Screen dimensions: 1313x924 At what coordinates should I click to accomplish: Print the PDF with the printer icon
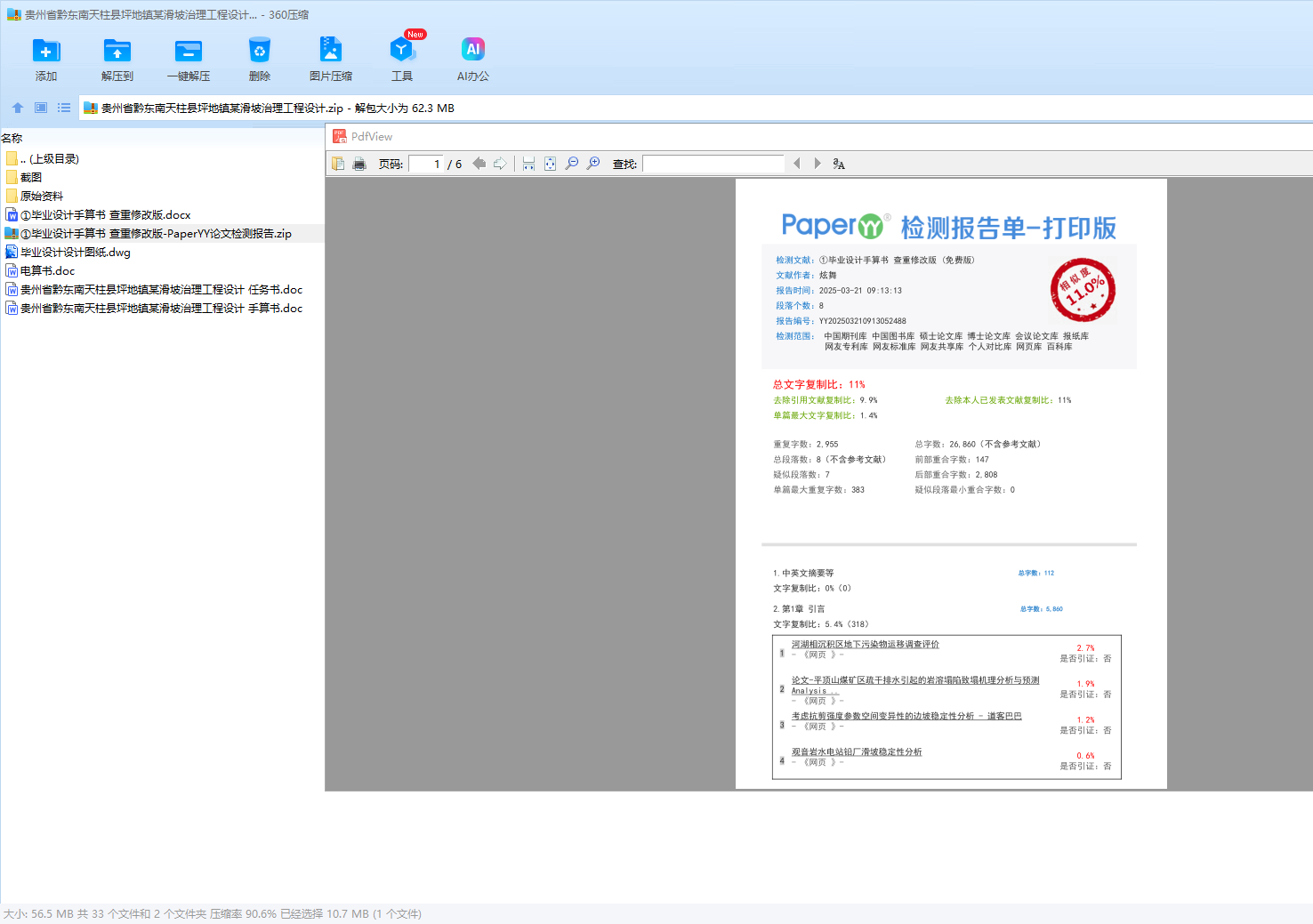pos(359,164)
